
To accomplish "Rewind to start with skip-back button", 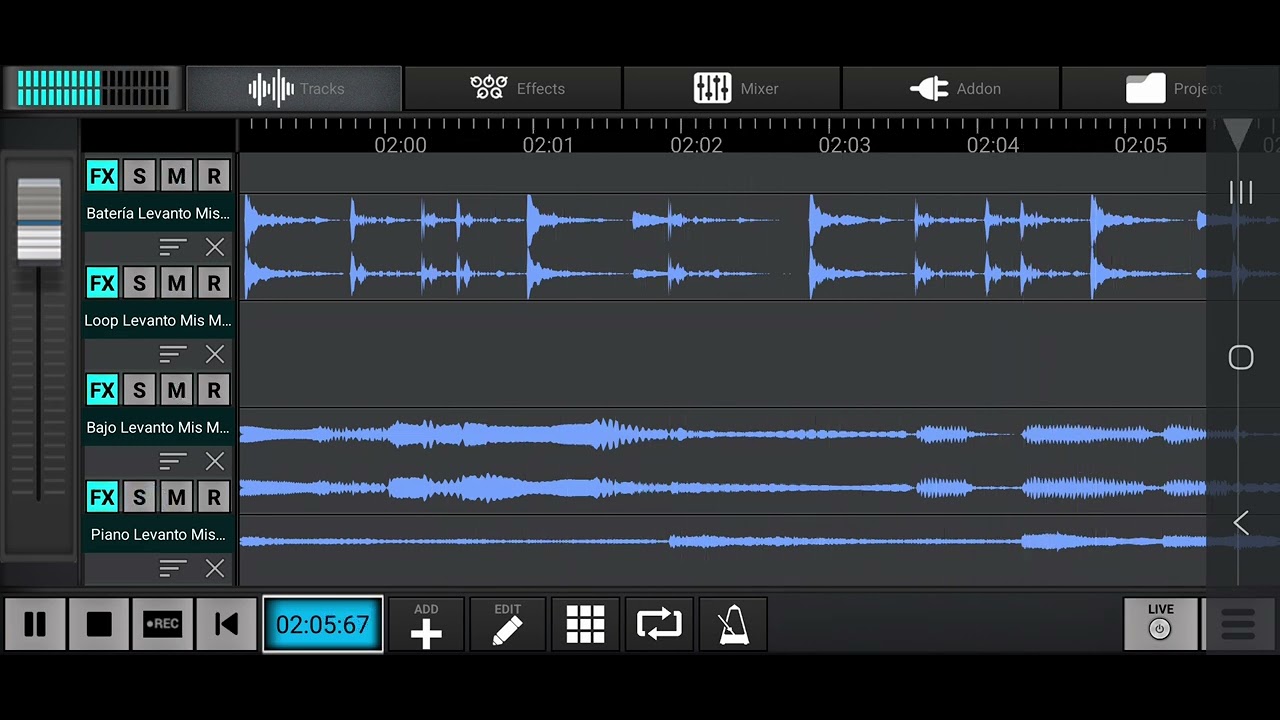I will click(227, 625).
